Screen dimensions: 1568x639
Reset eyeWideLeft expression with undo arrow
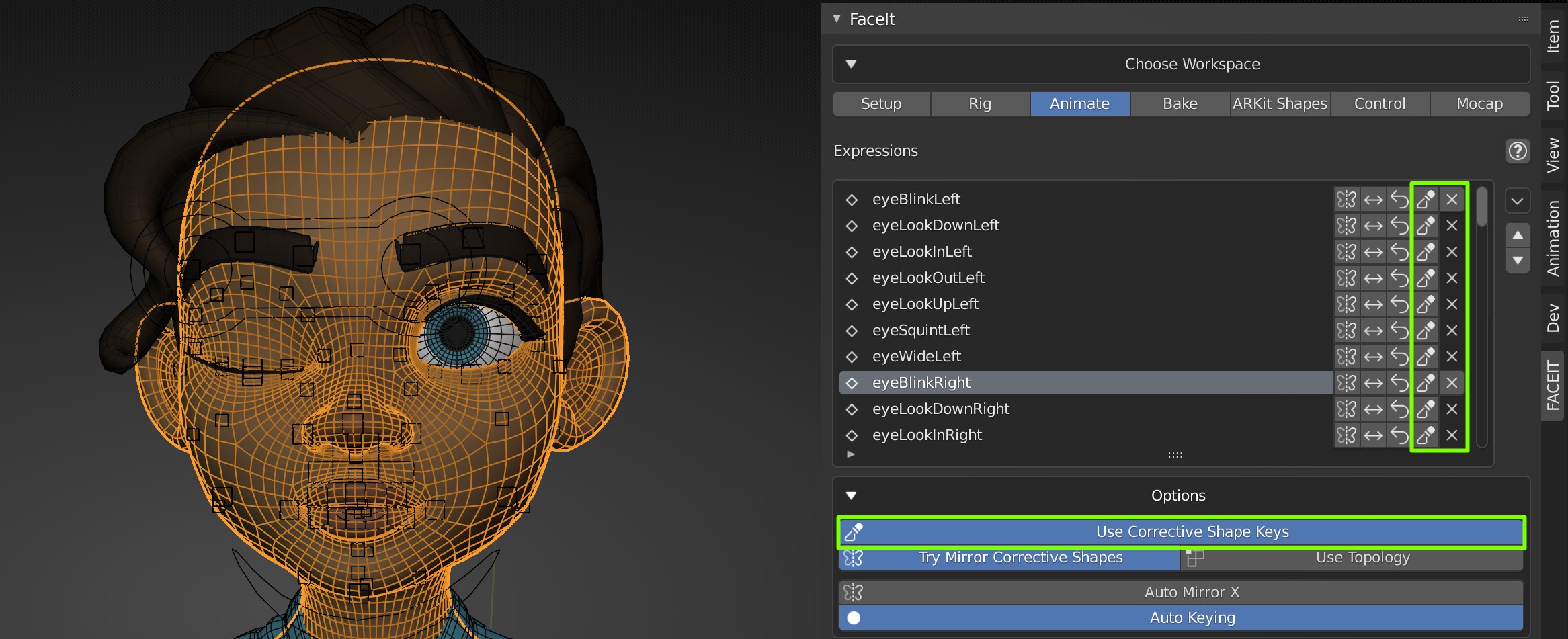(x=1399, y=357)
